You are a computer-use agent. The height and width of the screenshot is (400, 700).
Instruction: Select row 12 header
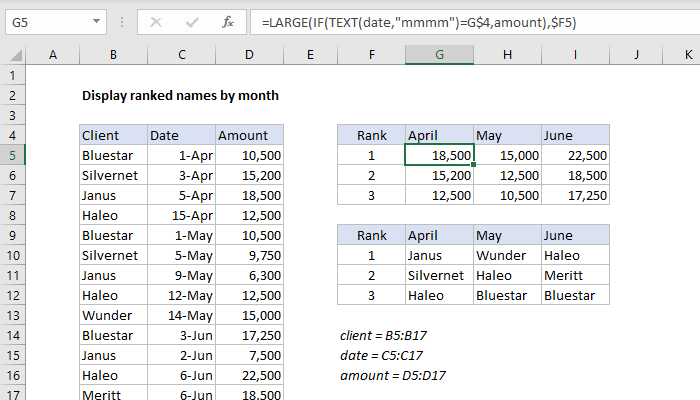[12, 295]
